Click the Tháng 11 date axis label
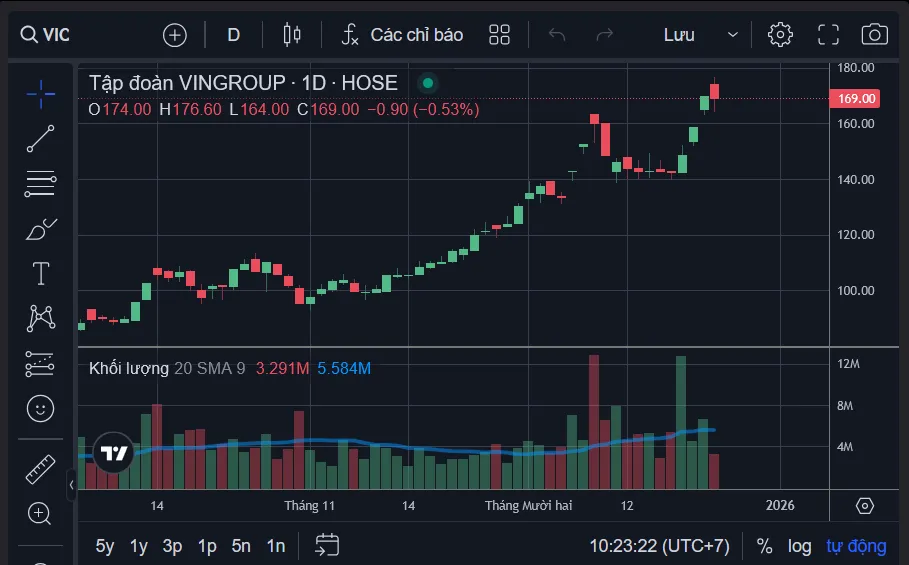The width and height of the screenshot is (909, 565). [310, 506]
